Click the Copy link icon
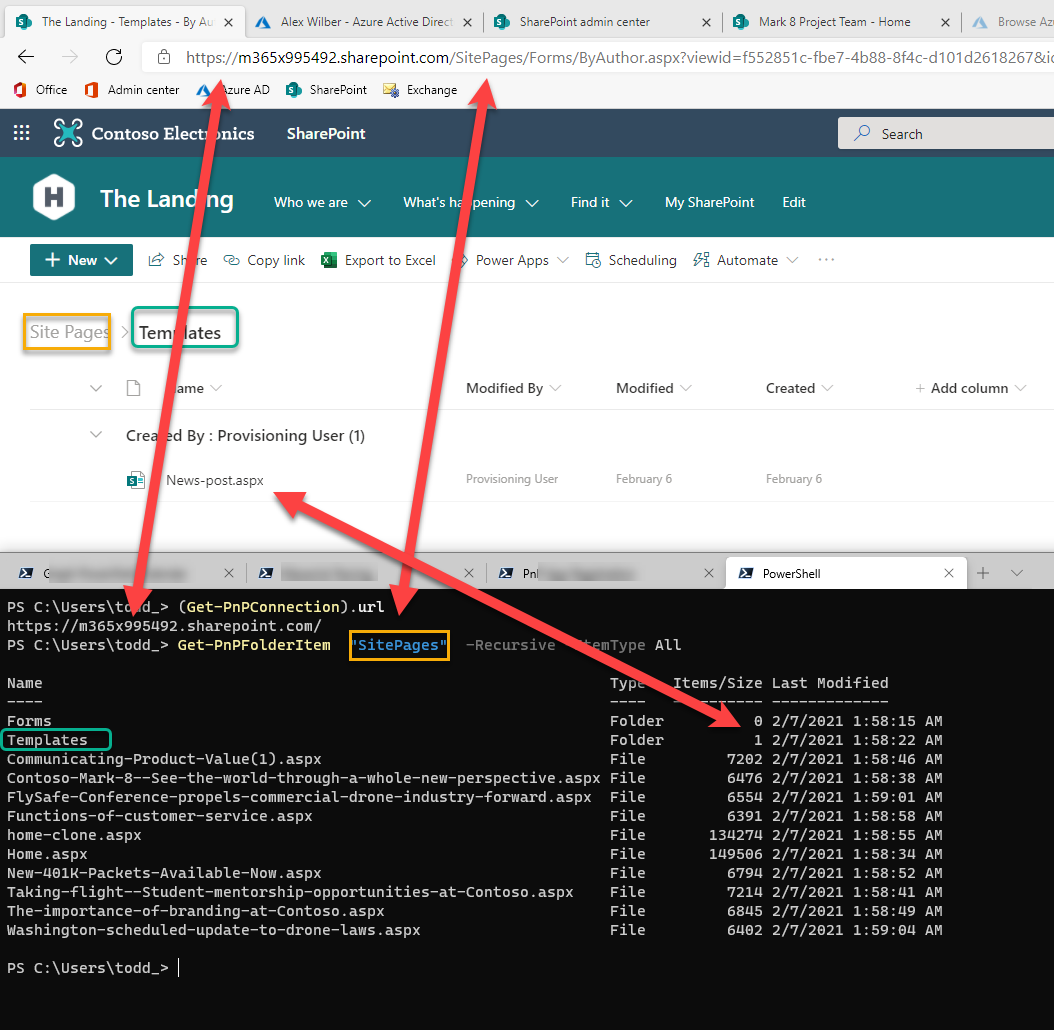Image resolution: width=1054 pixels, height=1030 pixels. tap(231, 260)
